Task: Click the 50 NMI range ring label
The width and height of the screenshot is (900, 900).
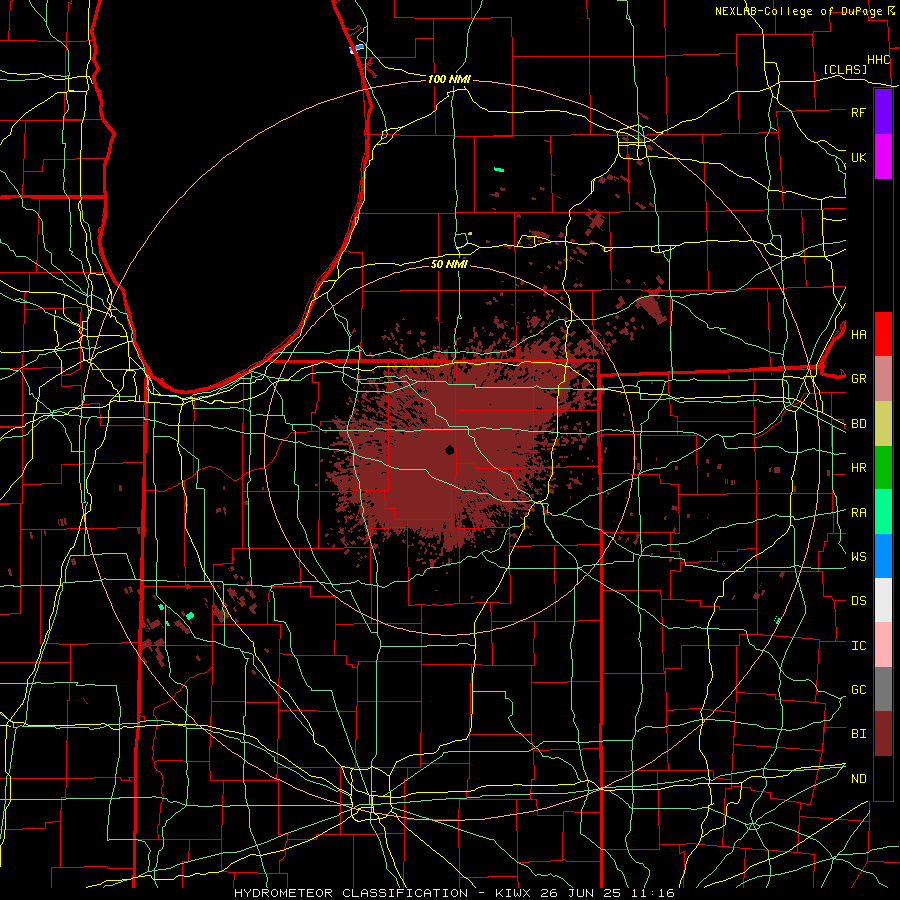Action: 449,264
